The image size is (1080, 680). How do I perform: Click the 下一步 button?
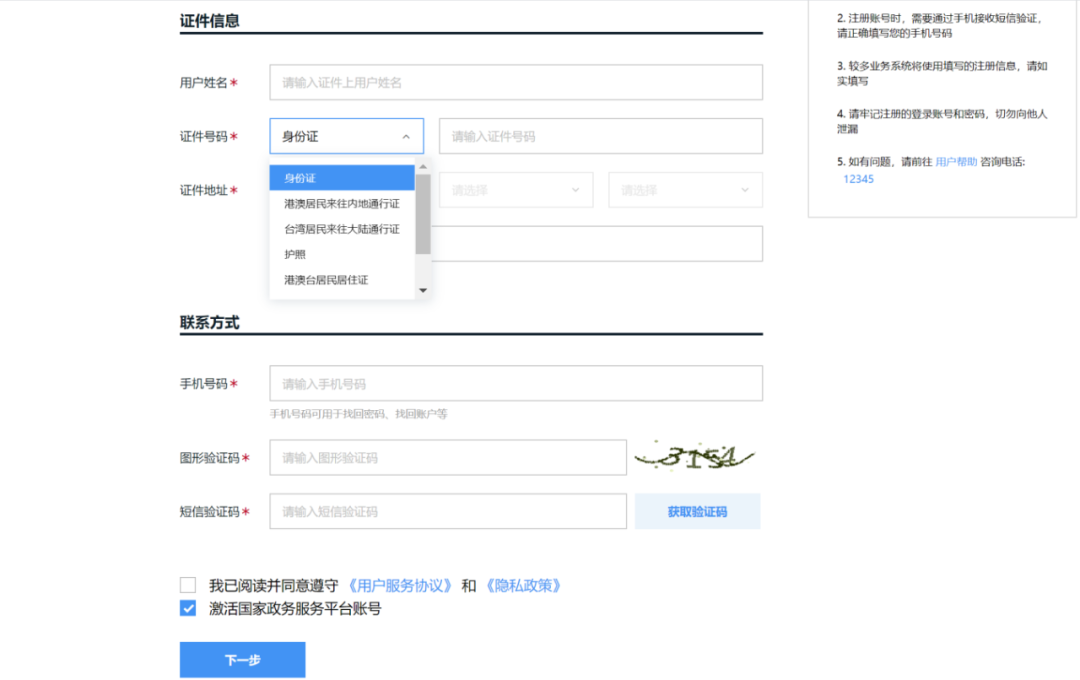(x=242, y=660)
